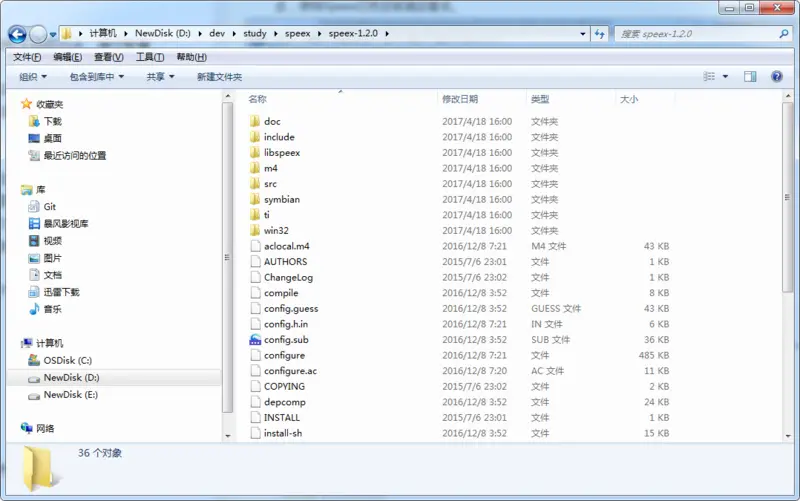Open the 编辑(E) menu
Image resolution: width=800 pixels, height=501 pixels.
click(68, 57)
